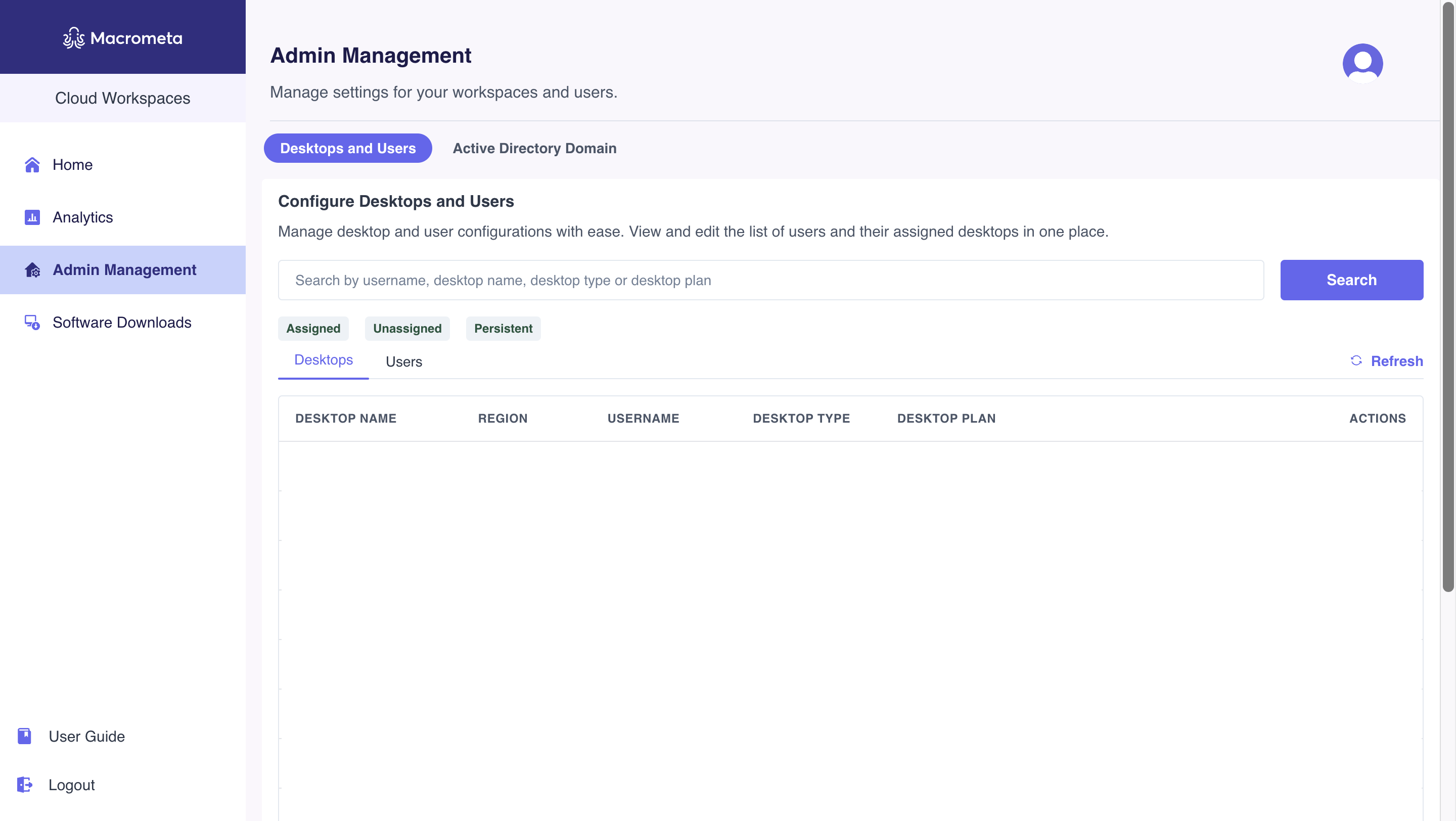
Task: Open Cloud Workspaces in the sidebar
Action: coord(122,98)
